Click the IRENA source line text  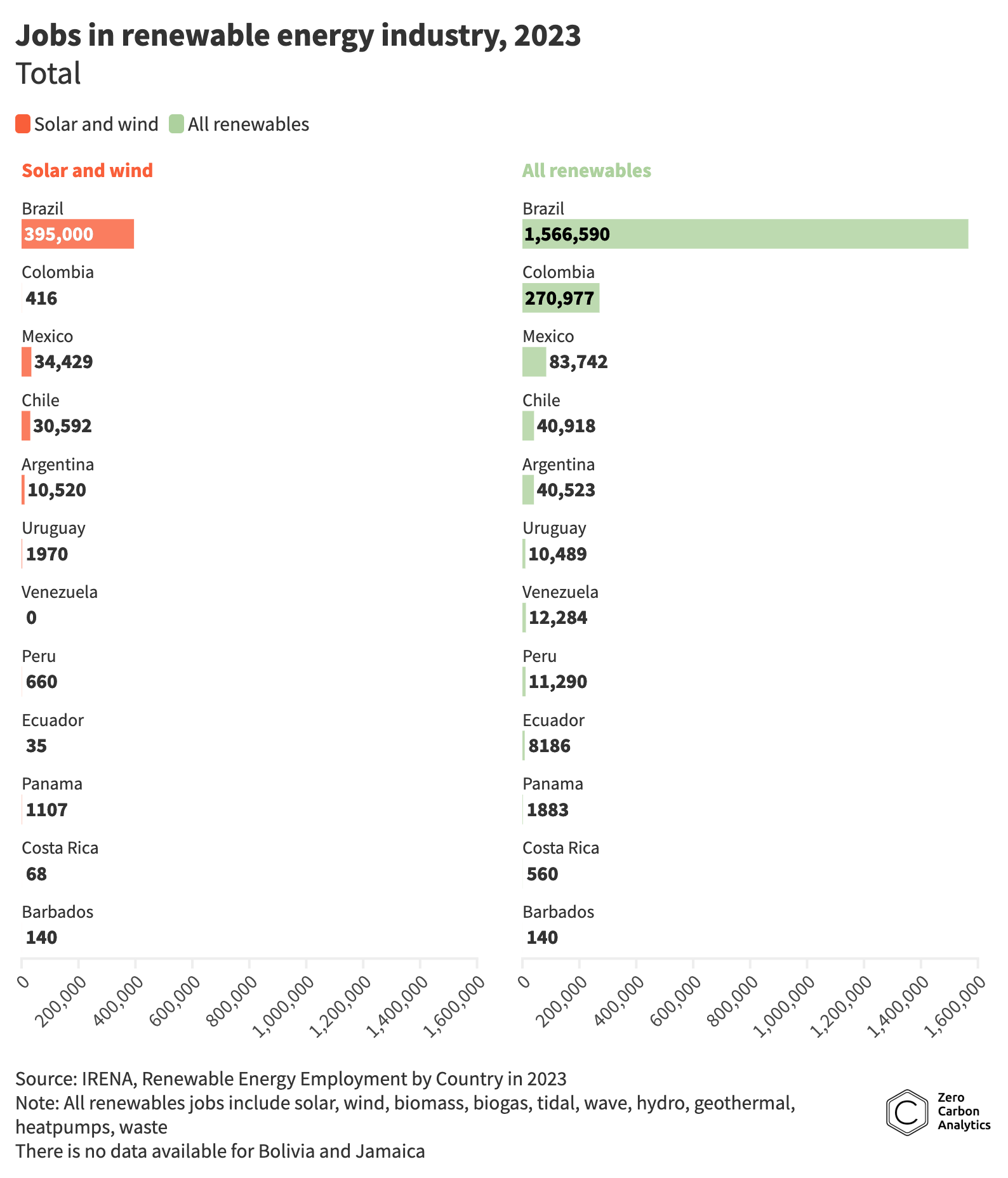coord(291,1079)
